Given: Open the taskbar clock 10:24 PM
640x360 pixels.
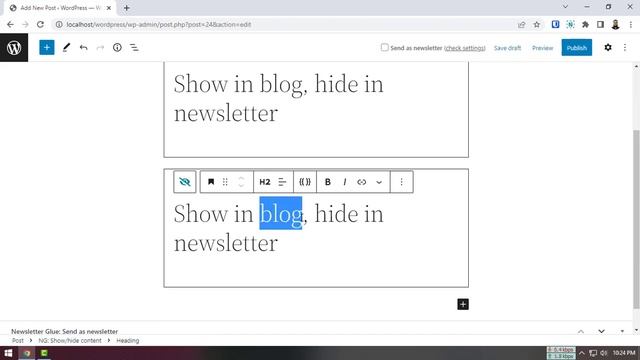Looking at the screenshot, I should click(624, 353).
